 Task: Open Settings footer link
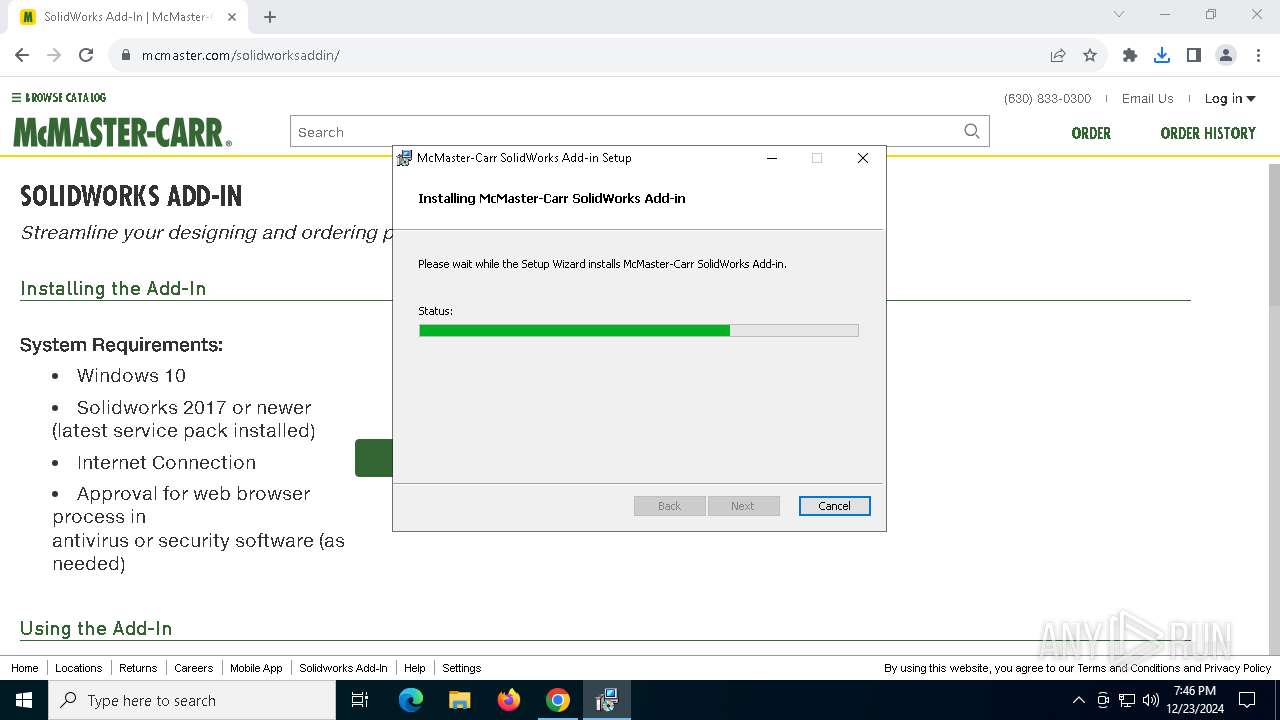[462, 668]
